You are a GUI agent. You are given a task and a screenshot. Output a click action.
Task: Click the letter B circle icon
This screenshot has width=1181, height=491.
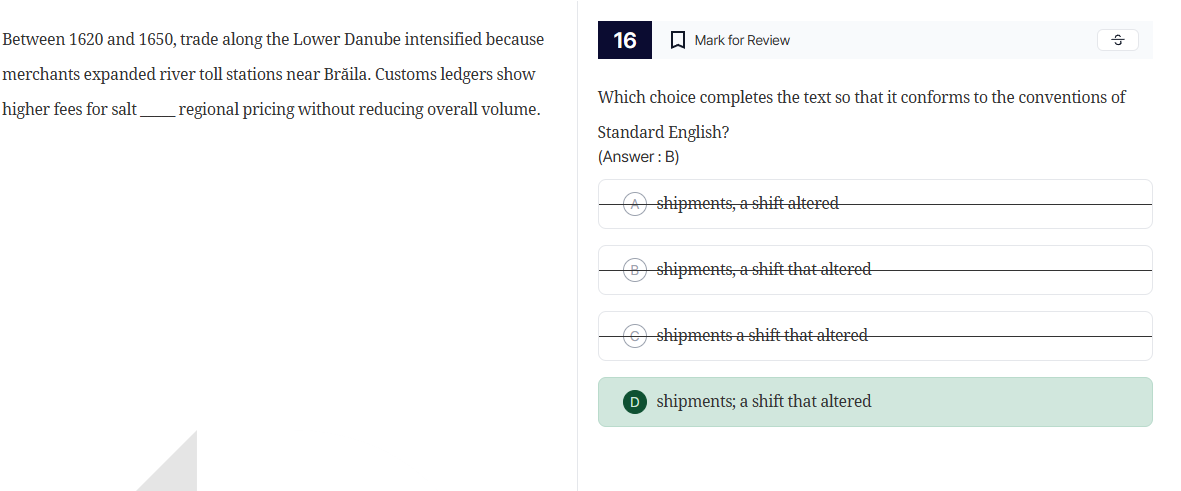pos(634,270)
